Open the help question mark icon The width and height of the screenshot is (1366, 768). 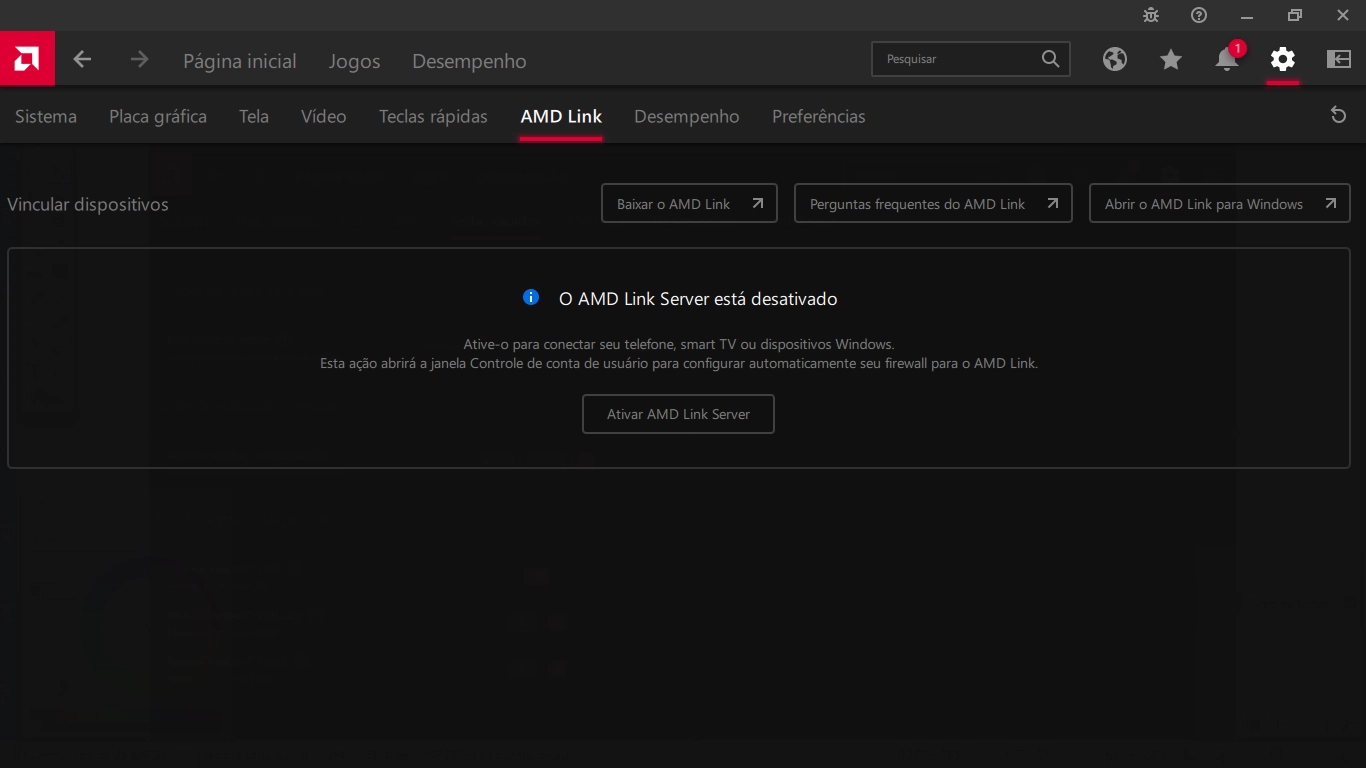tap(1199, 15)
